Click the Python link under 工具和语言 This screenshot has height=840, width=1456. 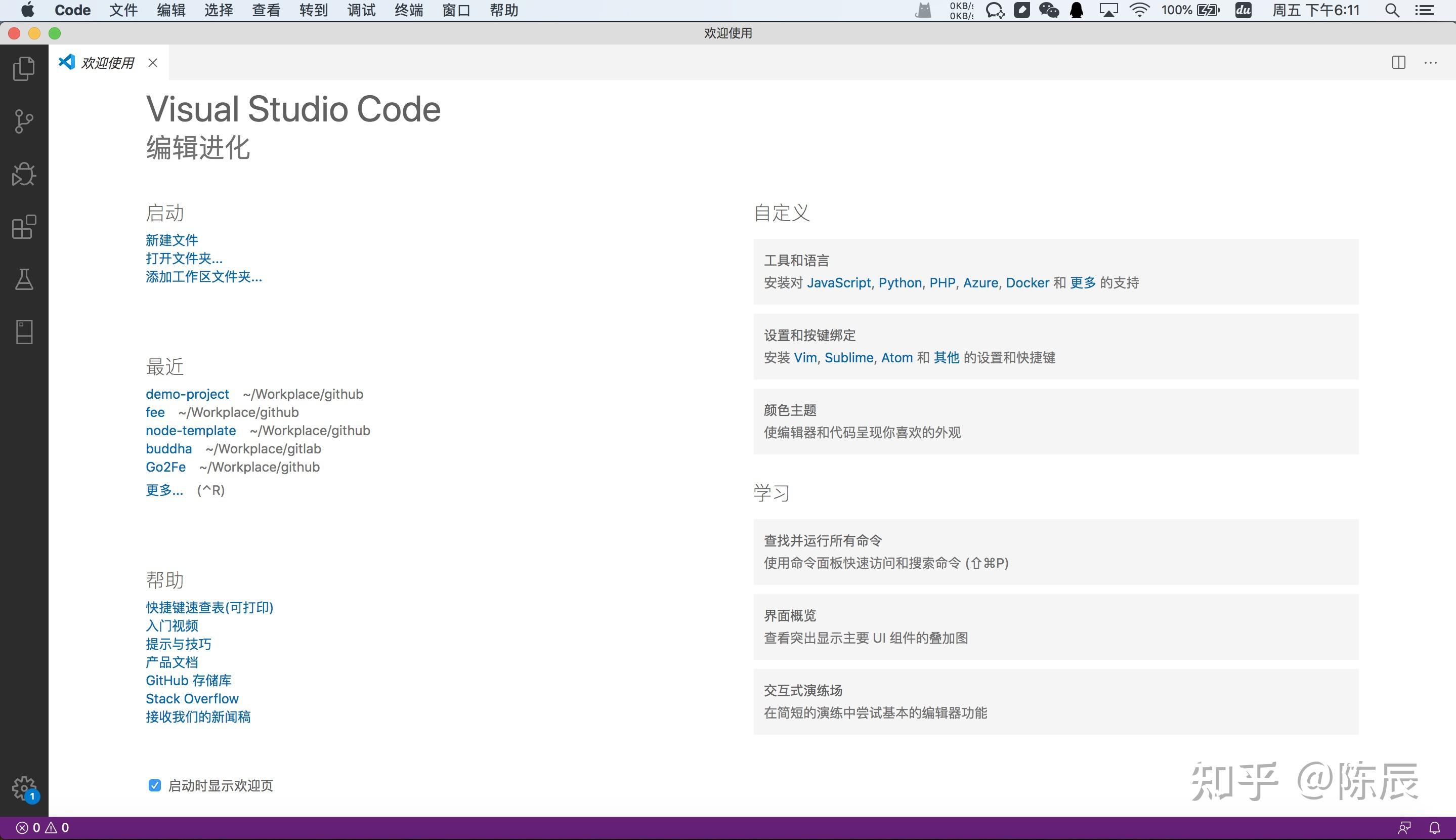[900, 283]
